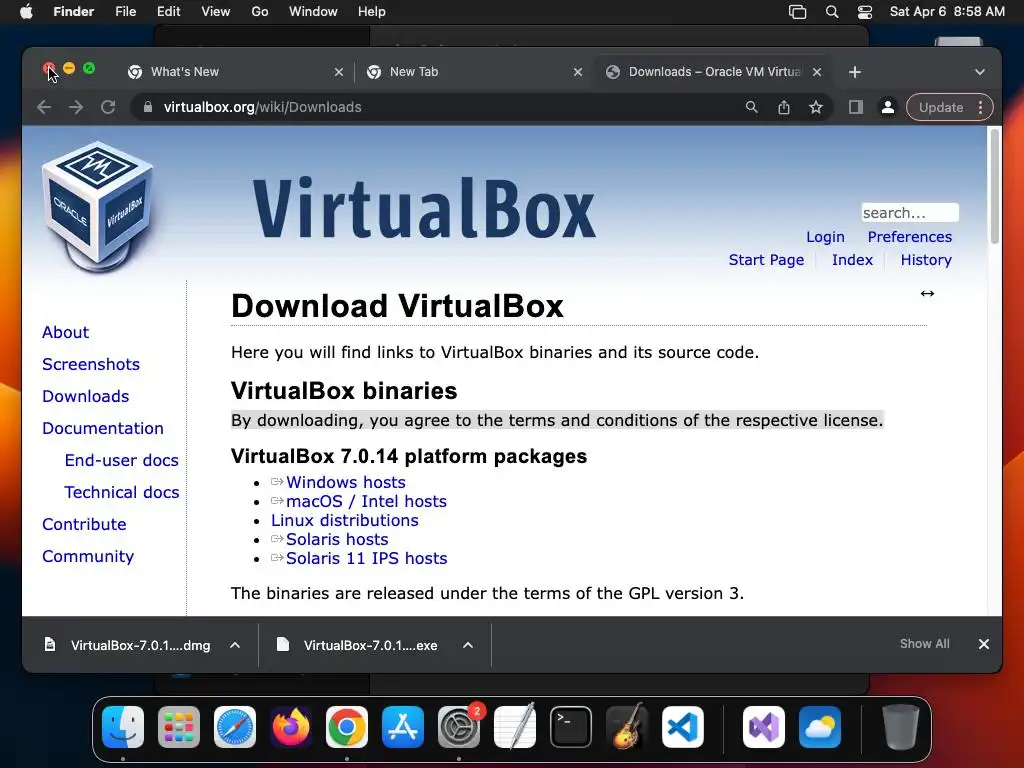Open the Trash in the Dock
The width and height of the screenshot is (1024, 768).
[x=901, y=727]
